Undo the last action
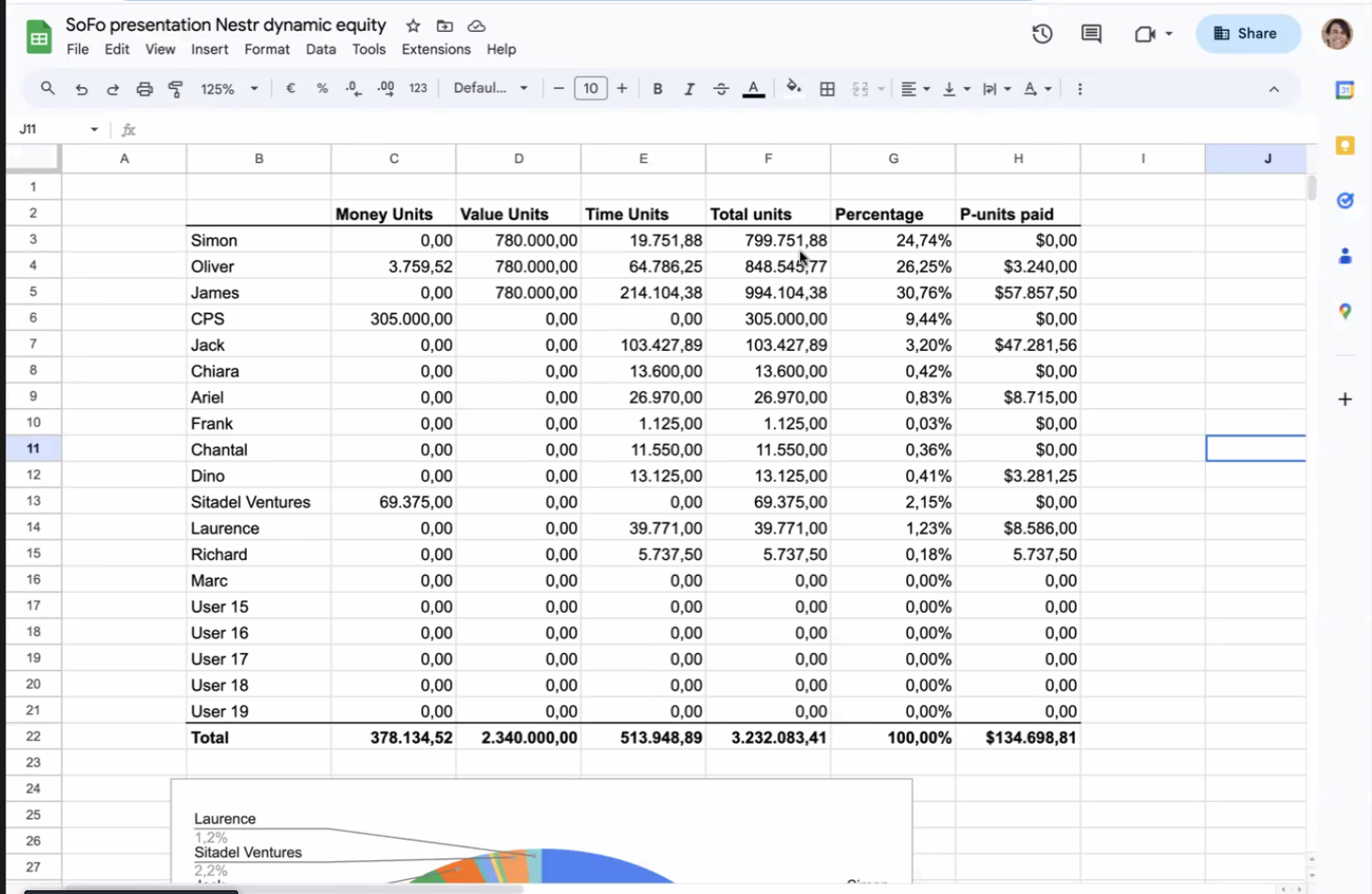The width and height of the screenshot is (1372, 894). click(82, 89)
